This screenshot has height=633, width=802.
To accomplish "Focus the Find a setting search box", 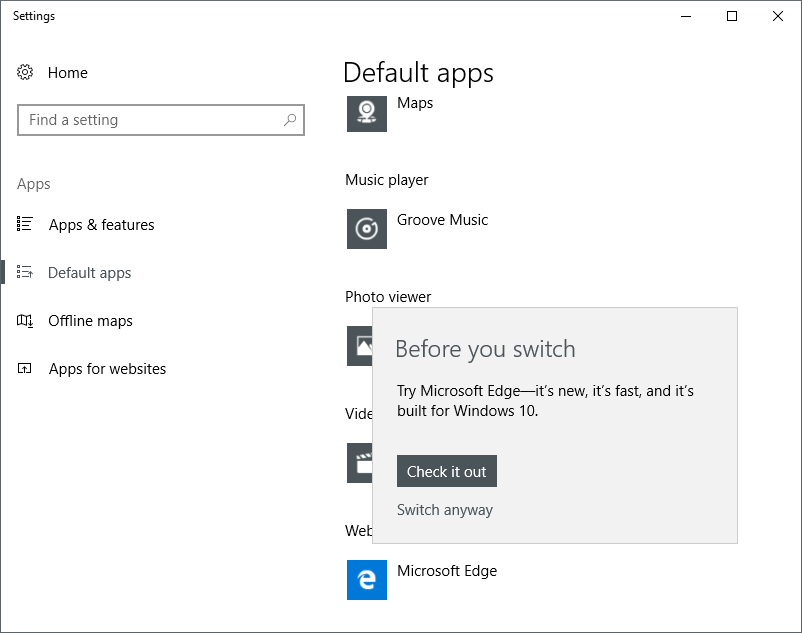I will [161, 120].
